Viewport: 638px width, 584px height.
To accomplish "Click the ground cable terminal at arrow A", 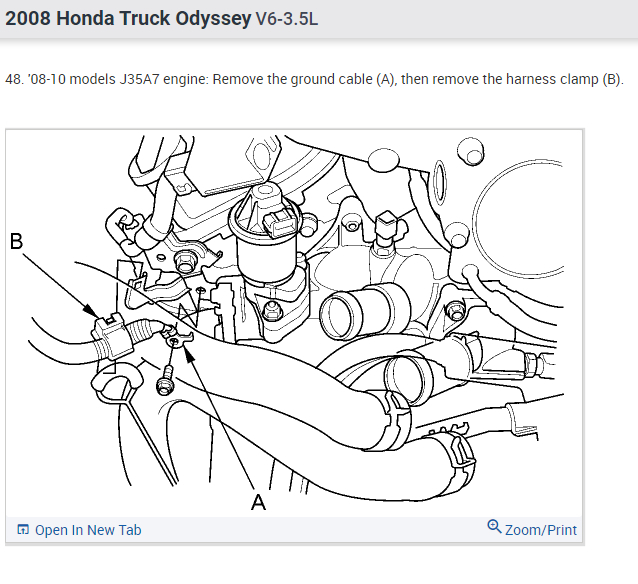I will coord(176,337).
